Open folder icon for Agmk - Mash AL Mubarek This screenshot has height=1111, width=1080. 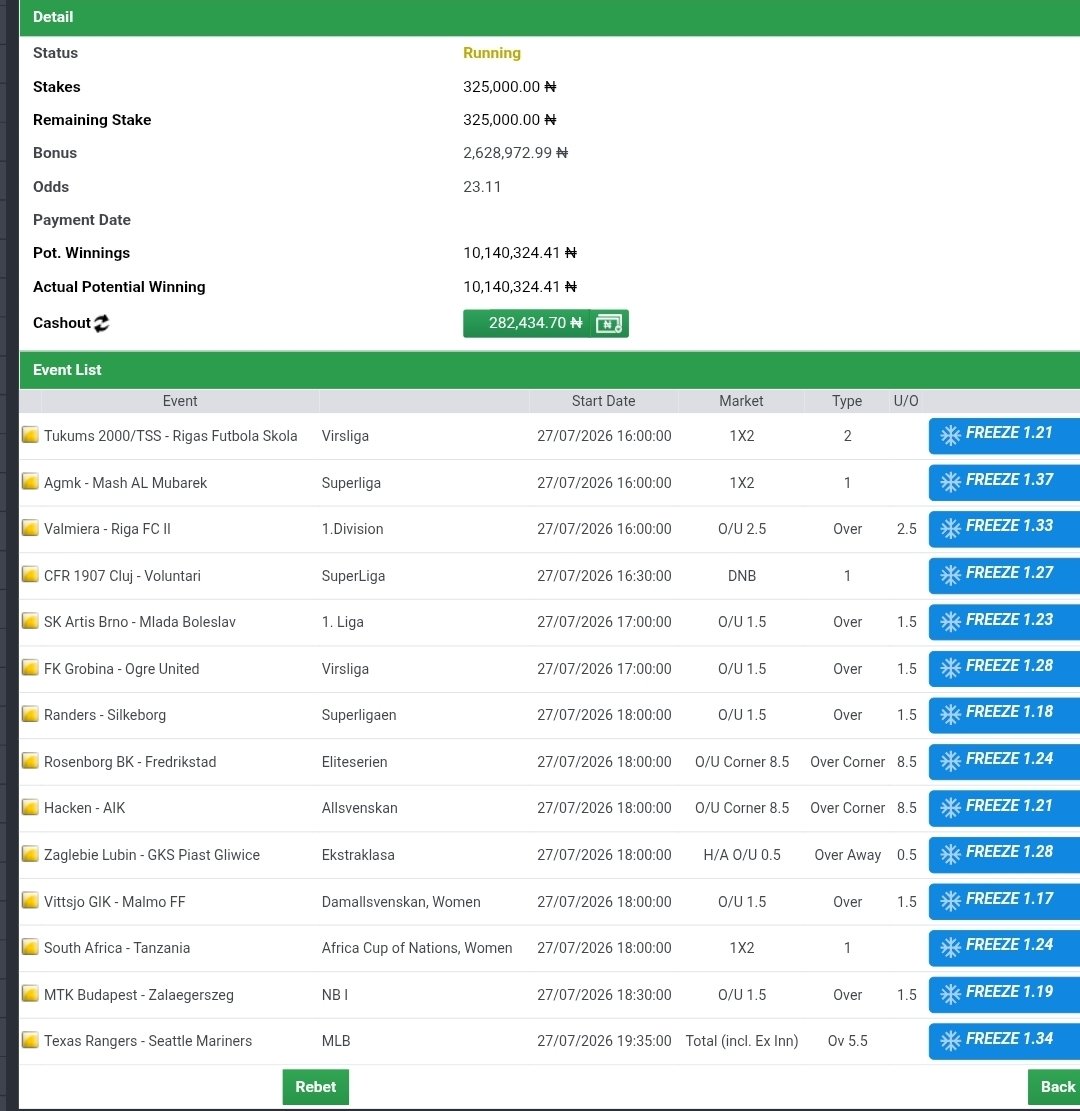click(30, 482)
